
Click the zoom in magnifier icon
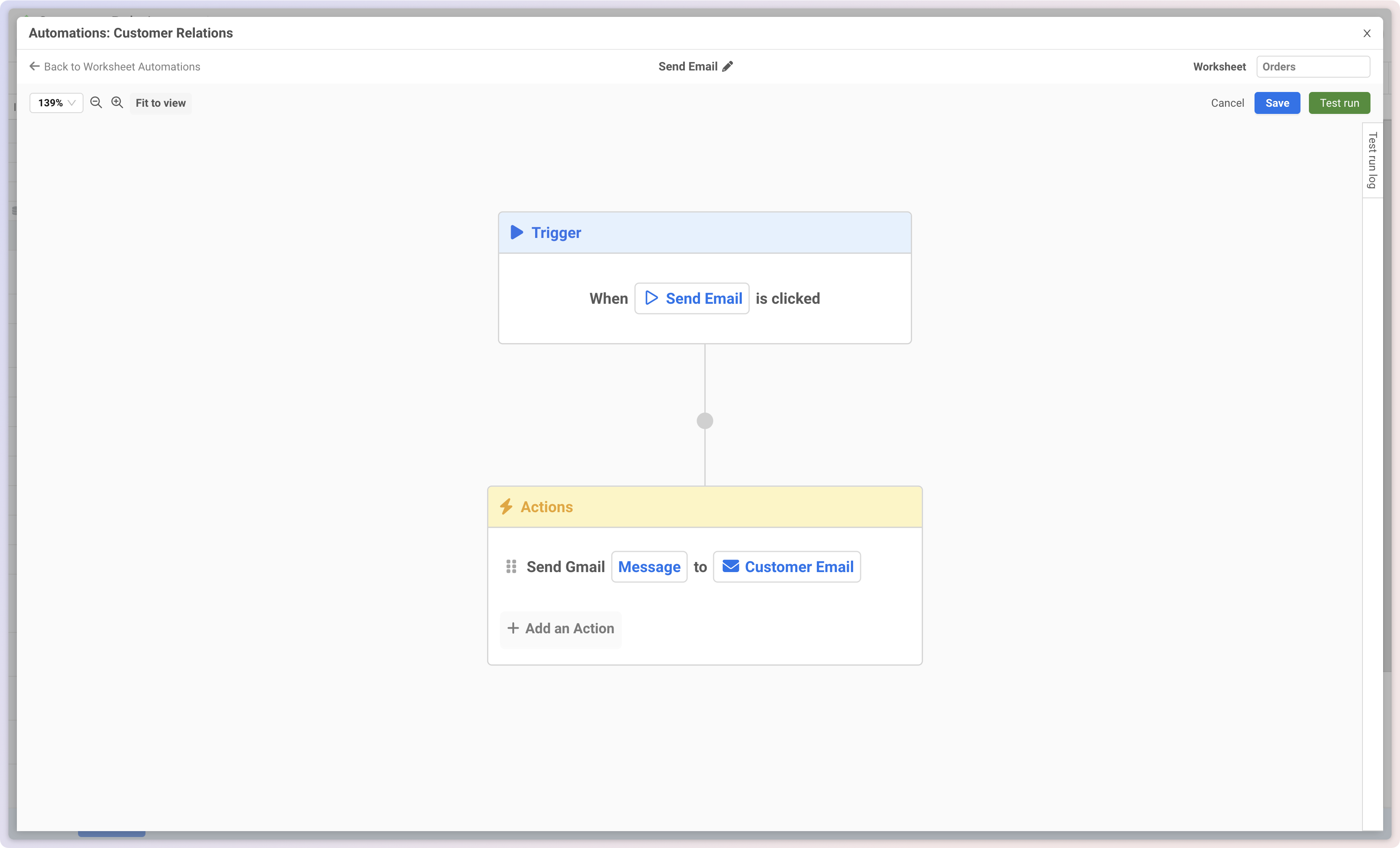(117, 102)
